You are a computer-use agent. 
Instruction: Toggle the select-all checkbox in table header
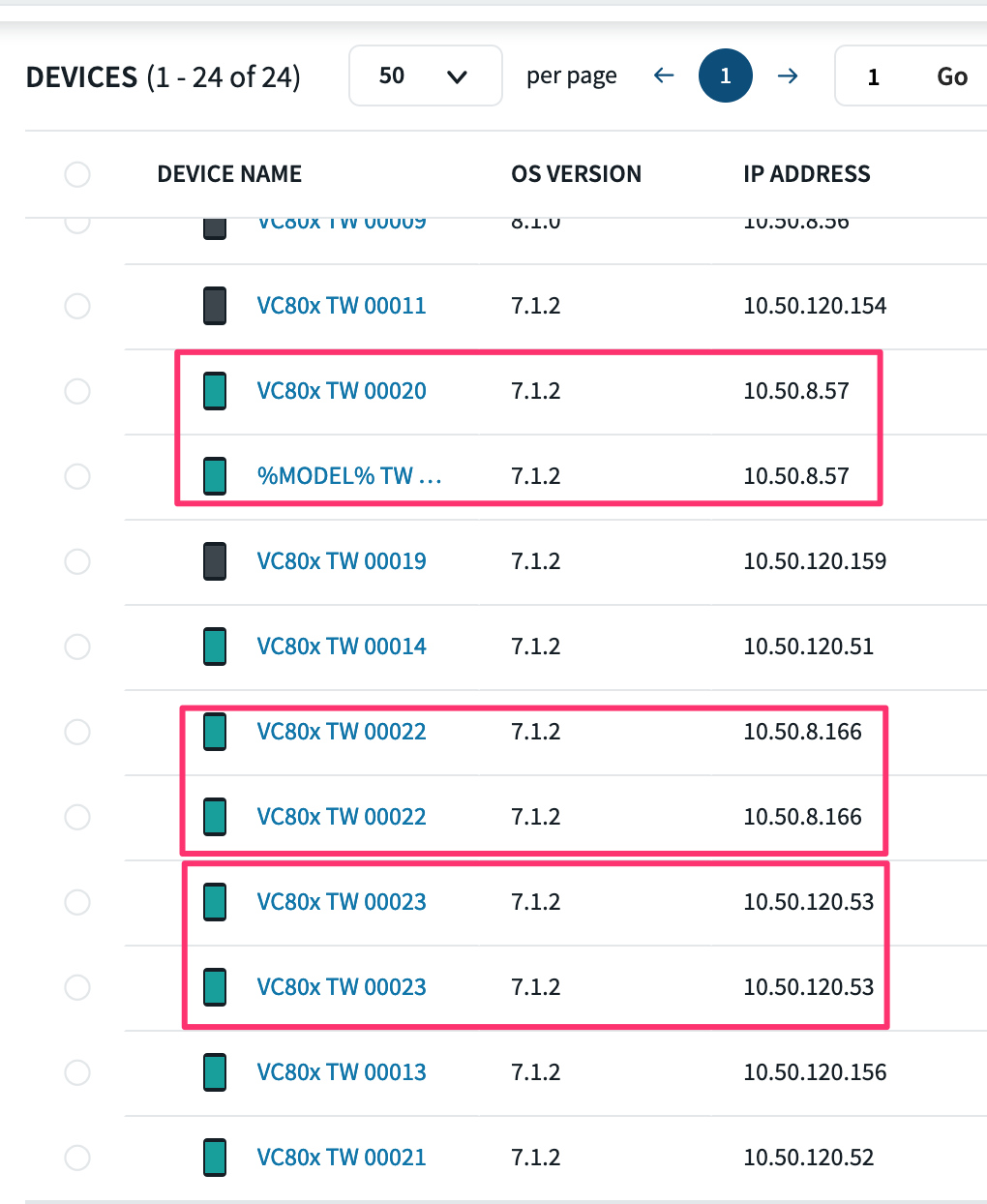tap(77, 174)
